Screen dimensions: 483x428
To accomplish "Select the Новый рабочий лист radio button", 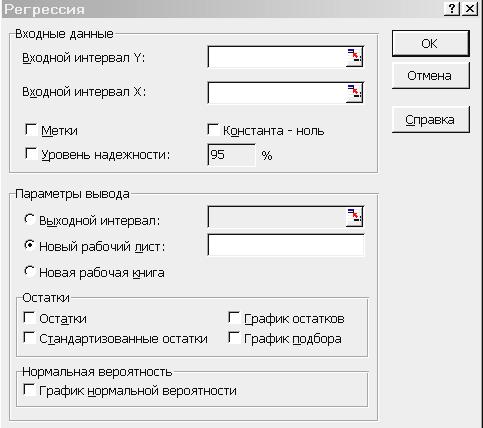I will coord(29,246).
